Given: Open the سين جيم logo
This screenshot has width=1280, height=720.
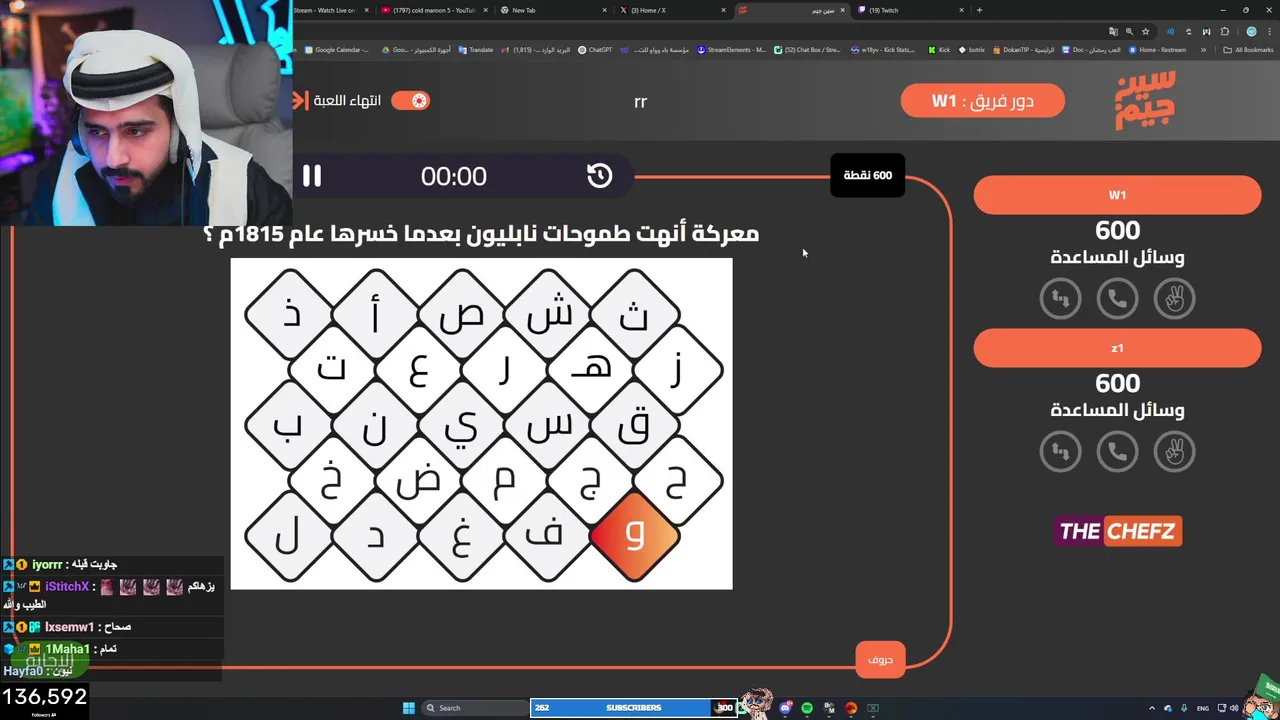Looking at the screenshot, I should click(x=1145, y=100).
